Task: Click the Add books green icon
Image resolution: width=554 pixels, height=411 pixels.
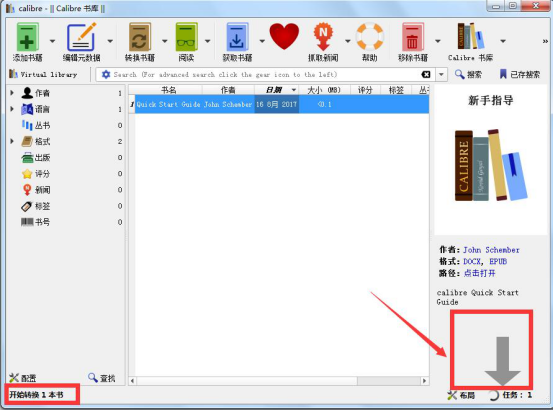Action: [x=27, y=37]
